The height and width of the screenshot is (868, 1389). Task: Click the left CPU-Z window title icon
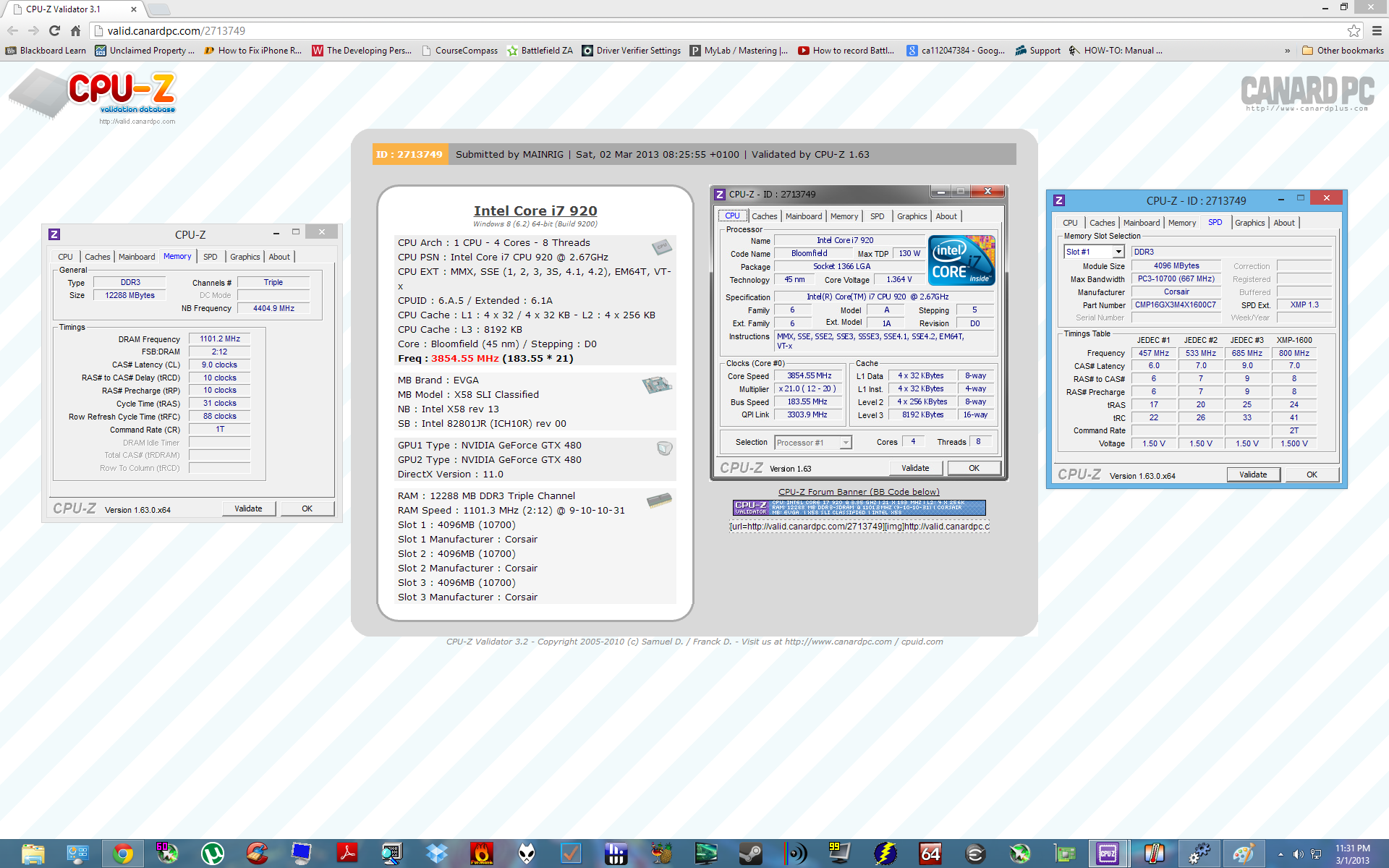coord(54,234)
